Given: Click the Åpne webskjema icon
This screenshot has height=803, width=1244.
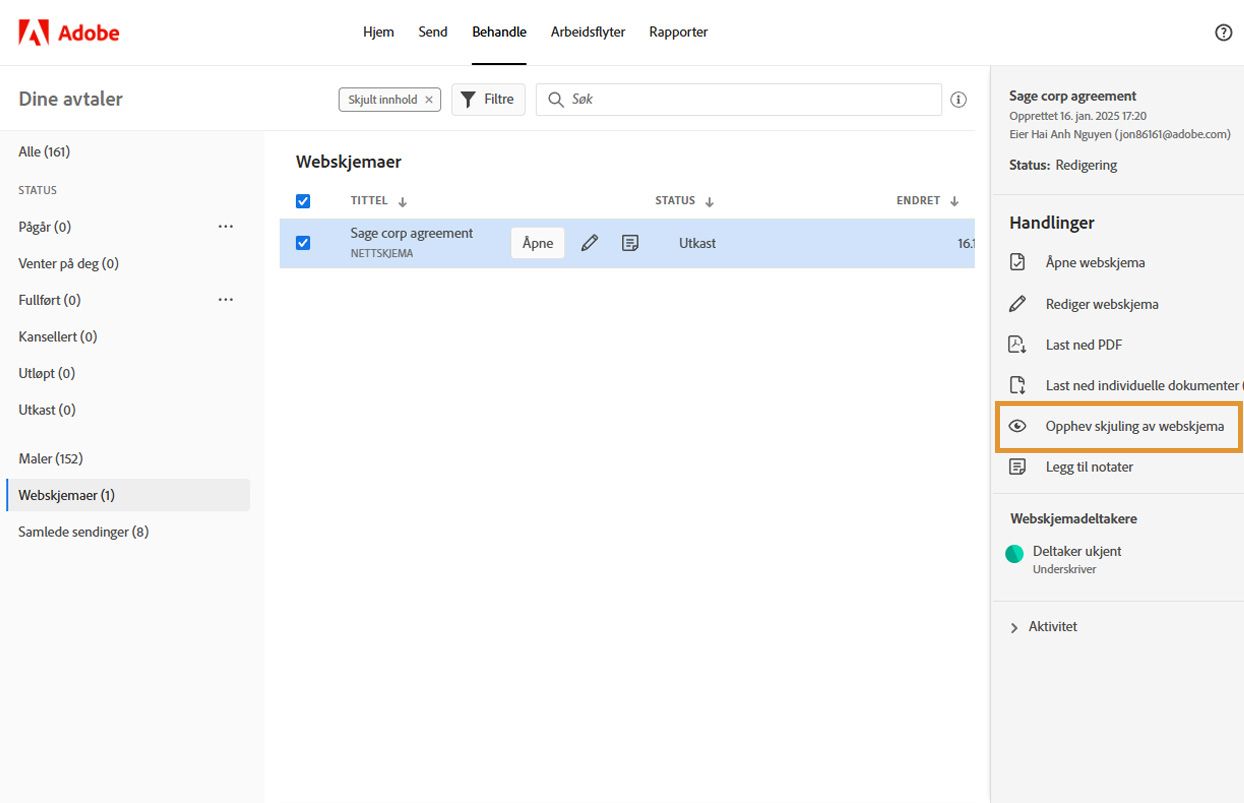Looking at the screenshot, I should pos(1017,262).
